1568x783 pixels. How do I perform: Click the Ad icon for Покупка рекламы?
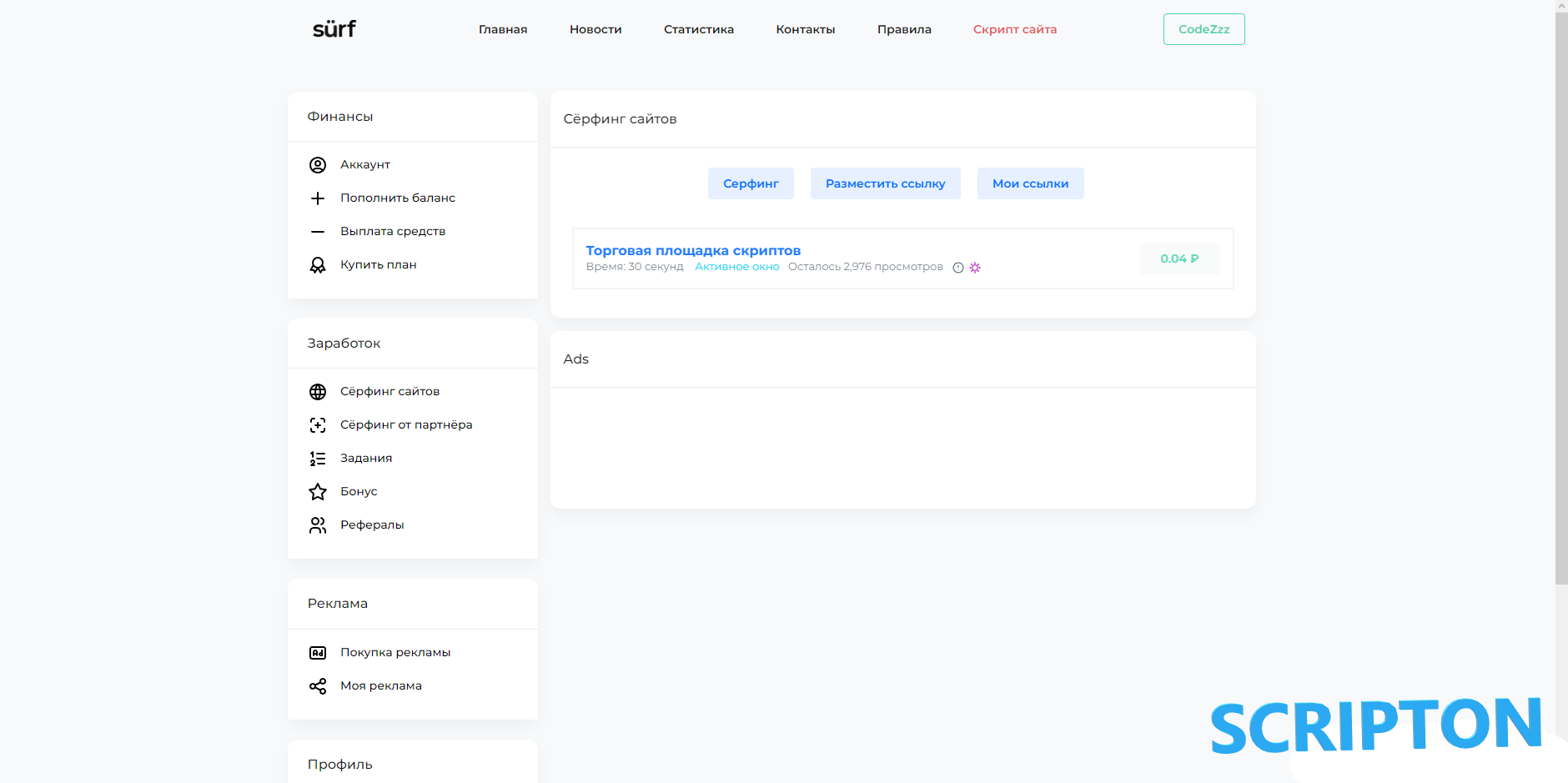[318, 653]
